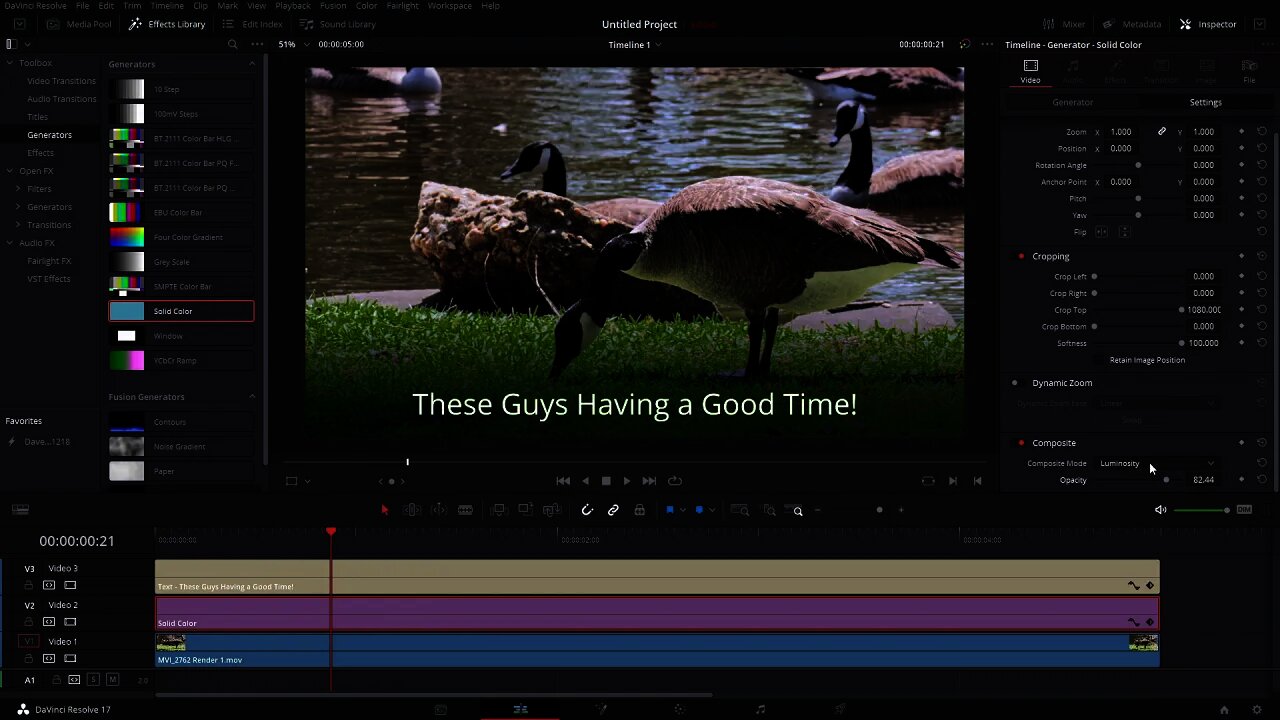Toggle the loop playback button

675,481
